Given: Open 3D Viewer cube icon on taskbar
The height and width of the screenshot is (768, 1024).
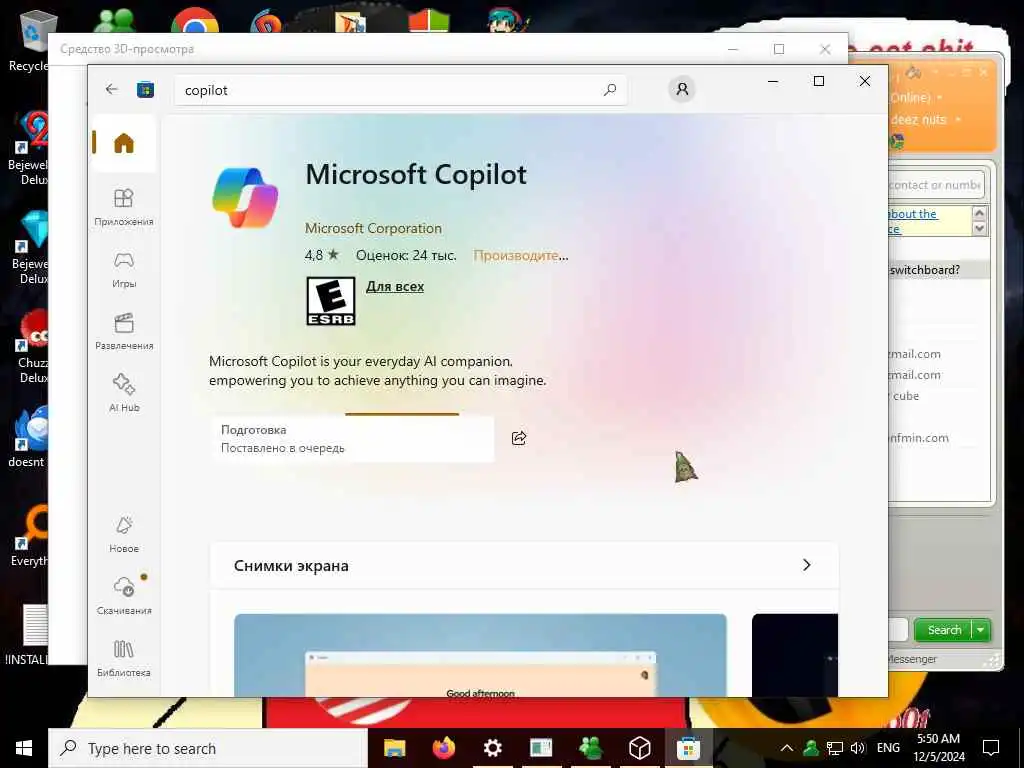Looking at the screenshot, I should tap(639, 748).
